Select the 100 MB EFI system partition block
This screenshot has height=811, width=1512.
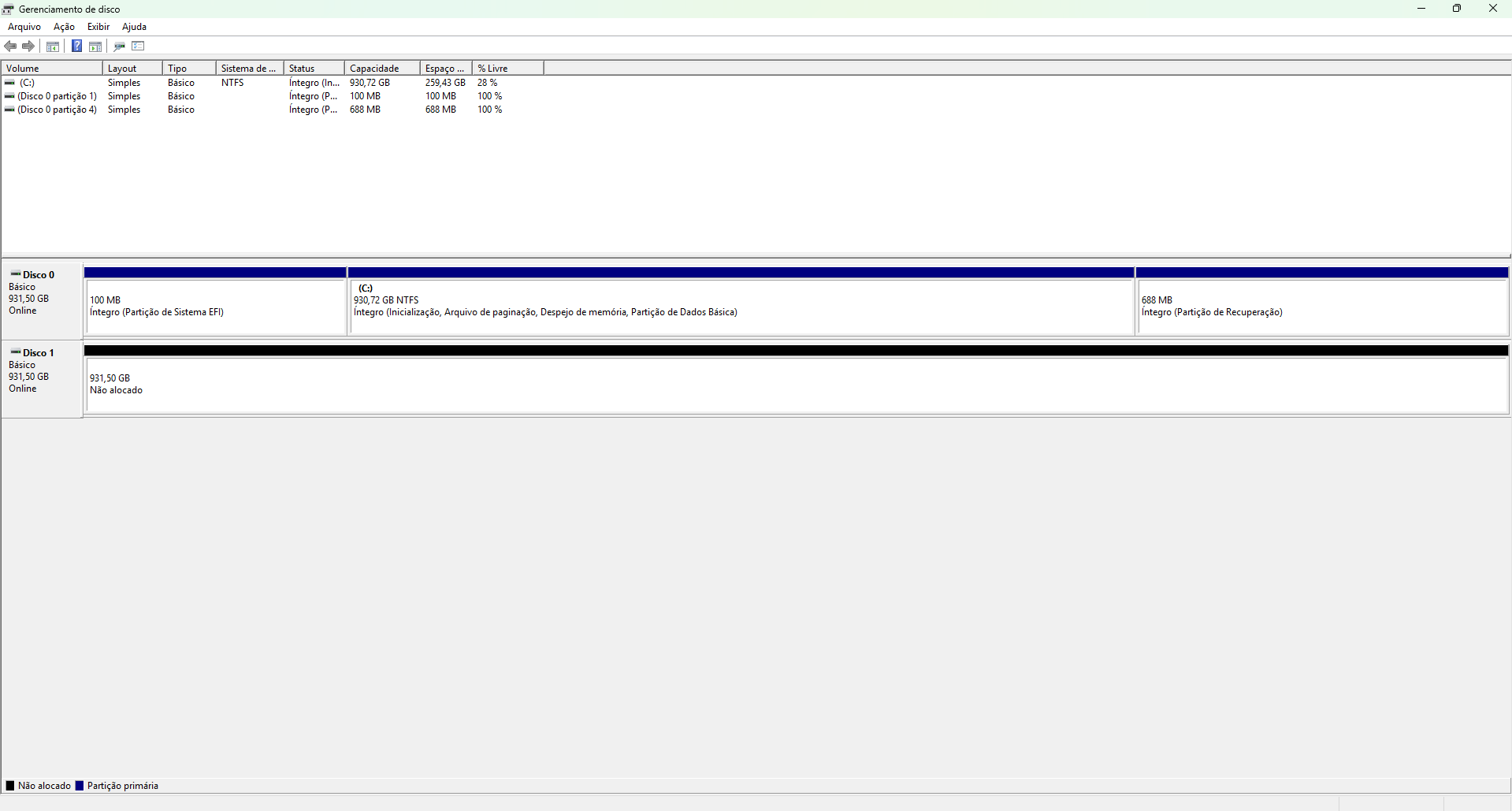coord(215,301)
